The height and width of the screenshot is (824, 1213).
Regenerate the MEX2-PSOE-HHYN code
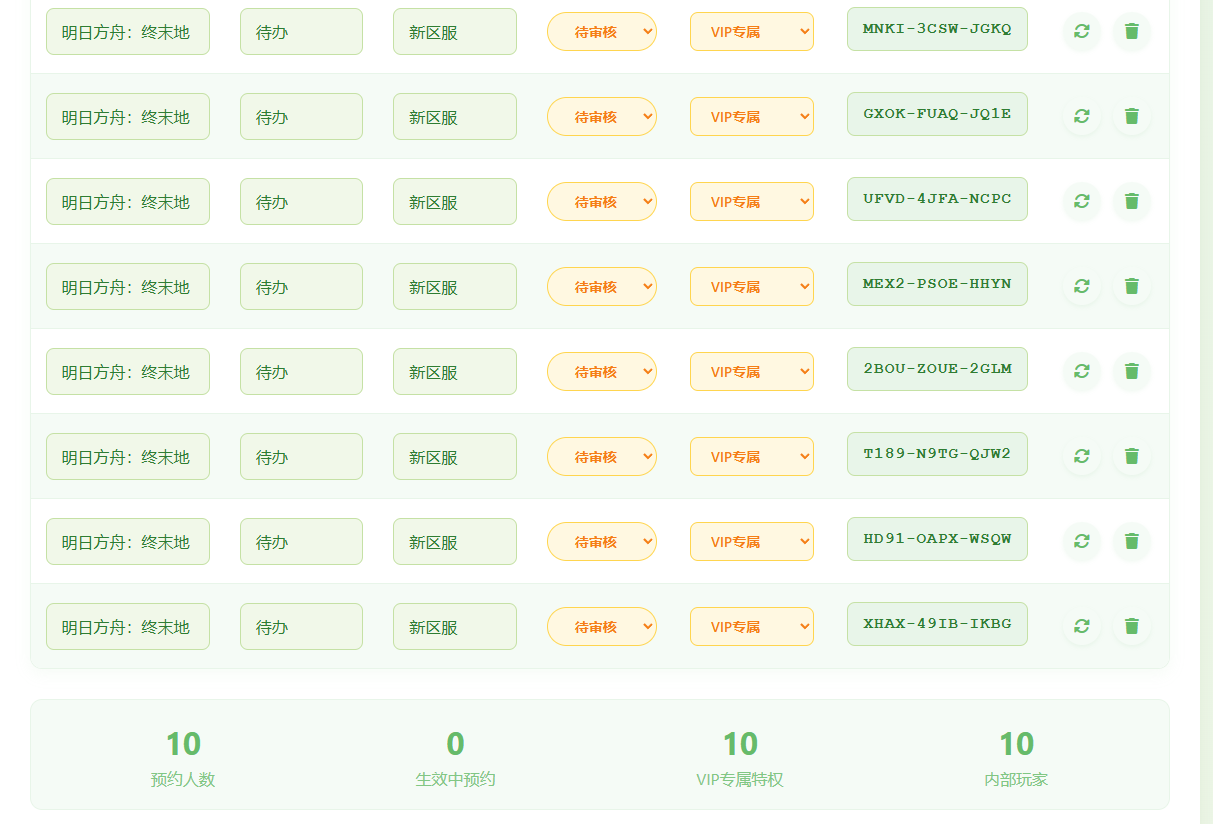(x=1081, y=286)
